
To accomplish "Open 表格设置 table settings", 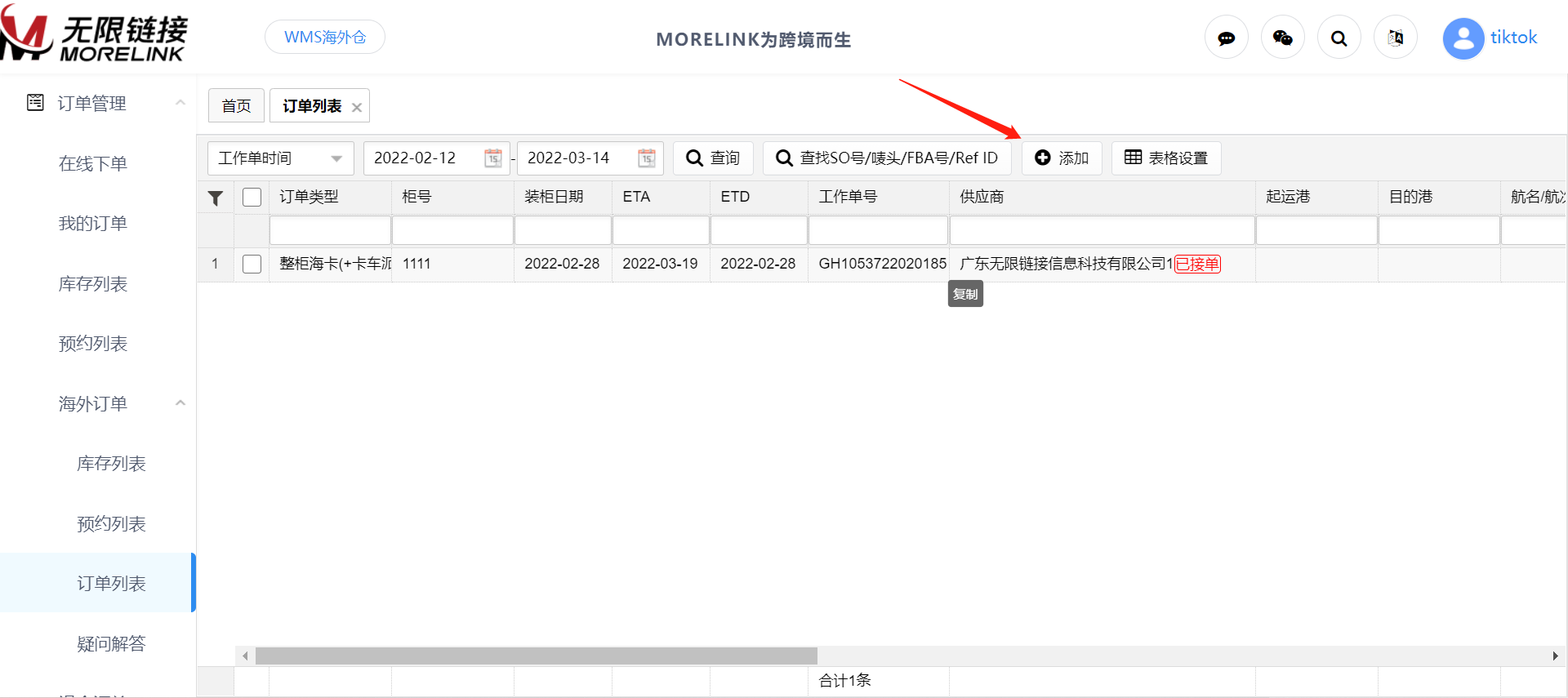I will [1166, 158].
